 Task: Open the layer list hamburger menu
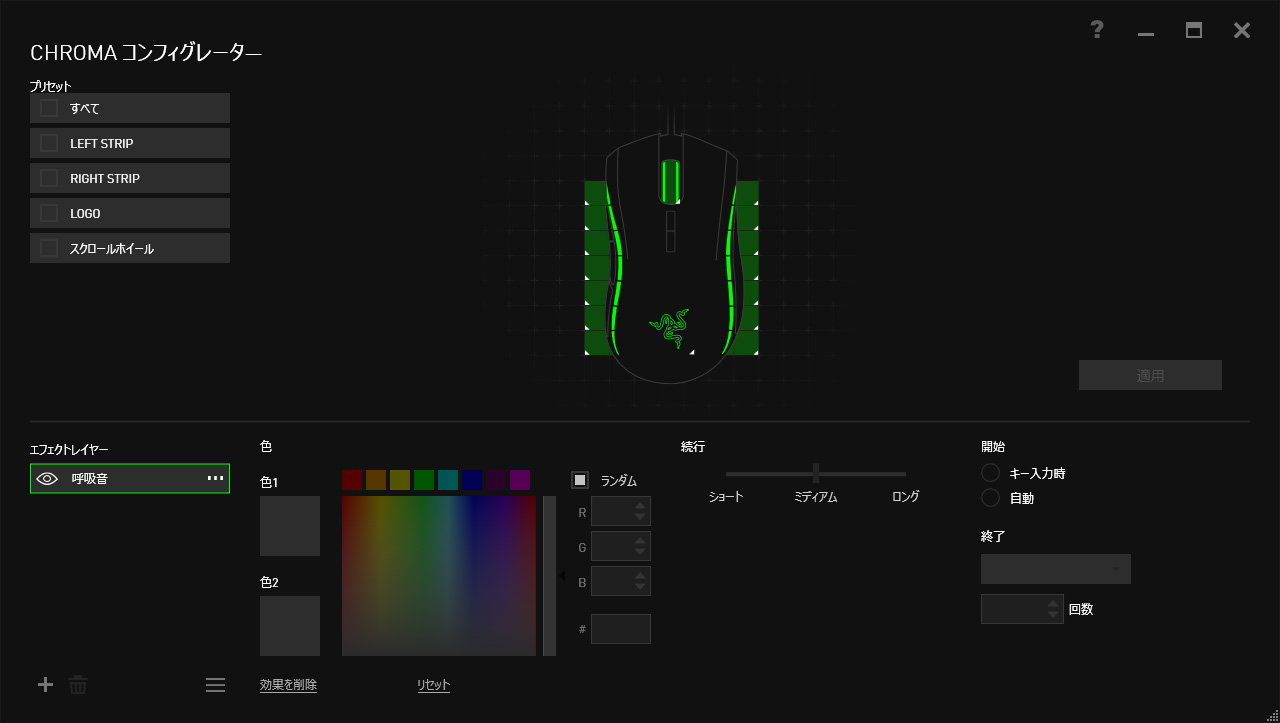click(x=215, y=685)
